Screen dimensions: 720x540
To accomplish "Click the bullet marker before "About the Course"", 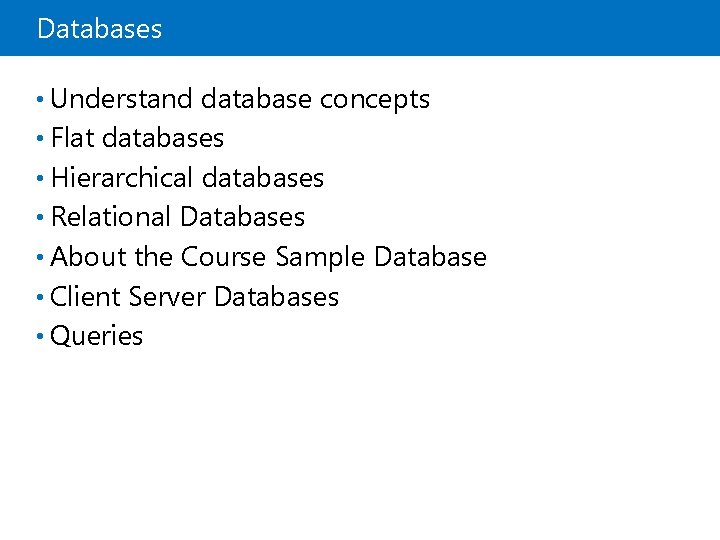I will coord(38,258).
